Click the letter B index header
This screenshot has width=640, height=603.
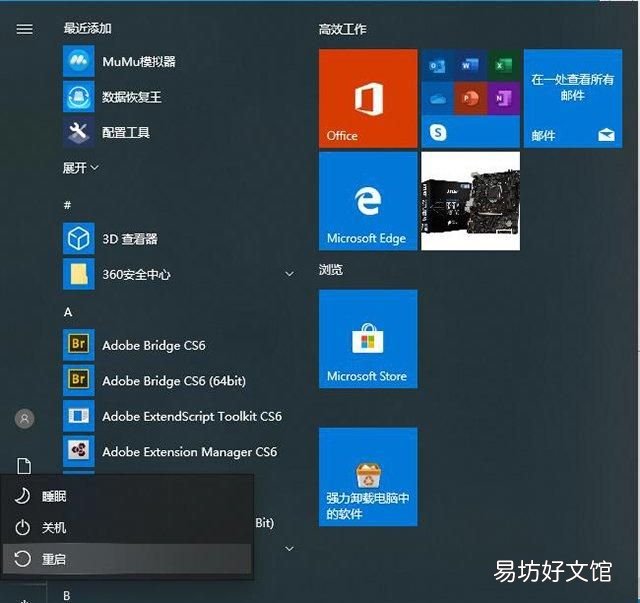click(x=67, y=596)
